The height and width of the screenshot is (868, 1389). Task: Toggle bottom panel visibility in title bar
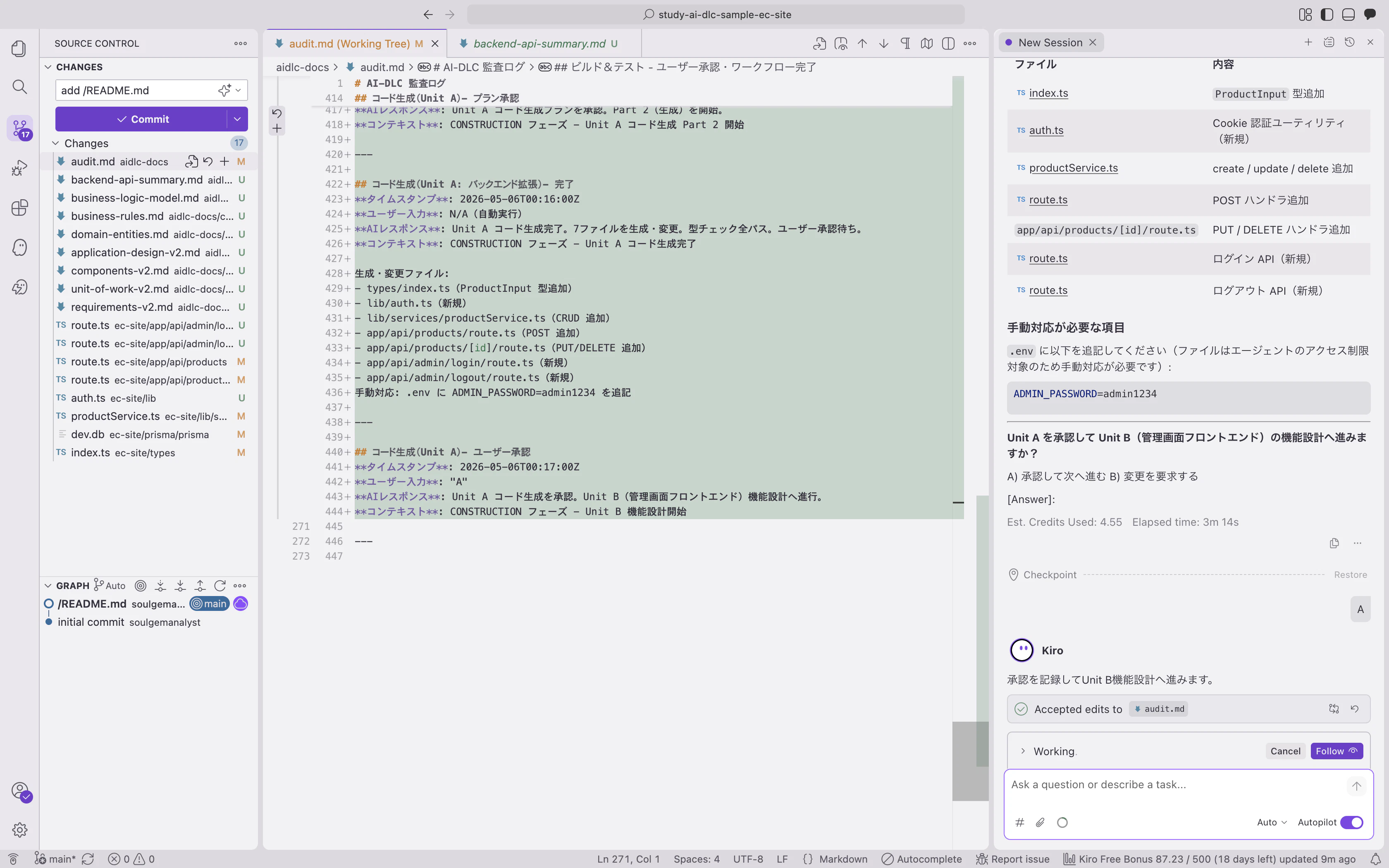(1348, 14)
